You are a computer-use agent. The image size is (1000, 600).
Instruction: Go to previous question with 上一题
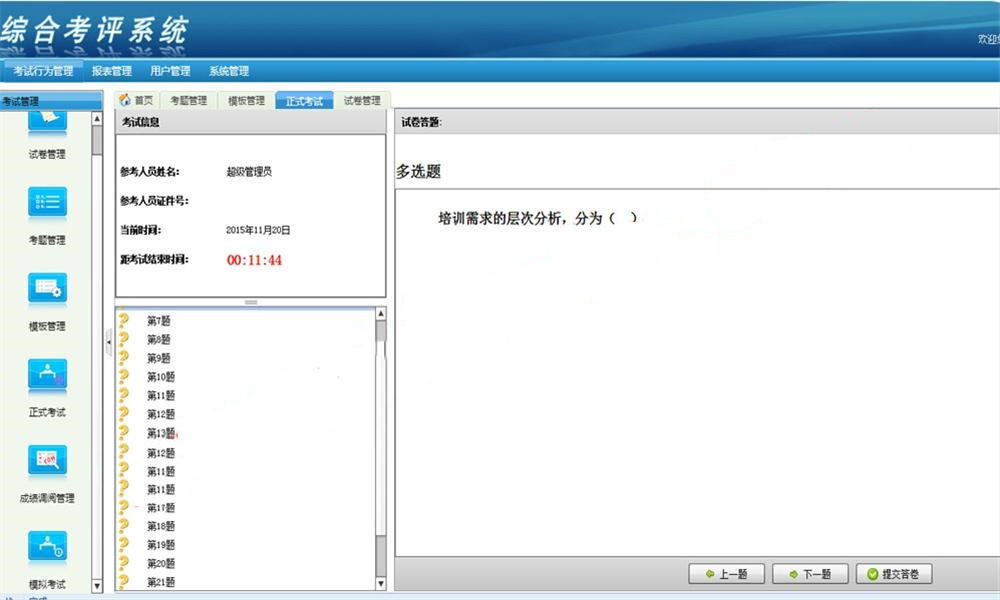point(726,574)
